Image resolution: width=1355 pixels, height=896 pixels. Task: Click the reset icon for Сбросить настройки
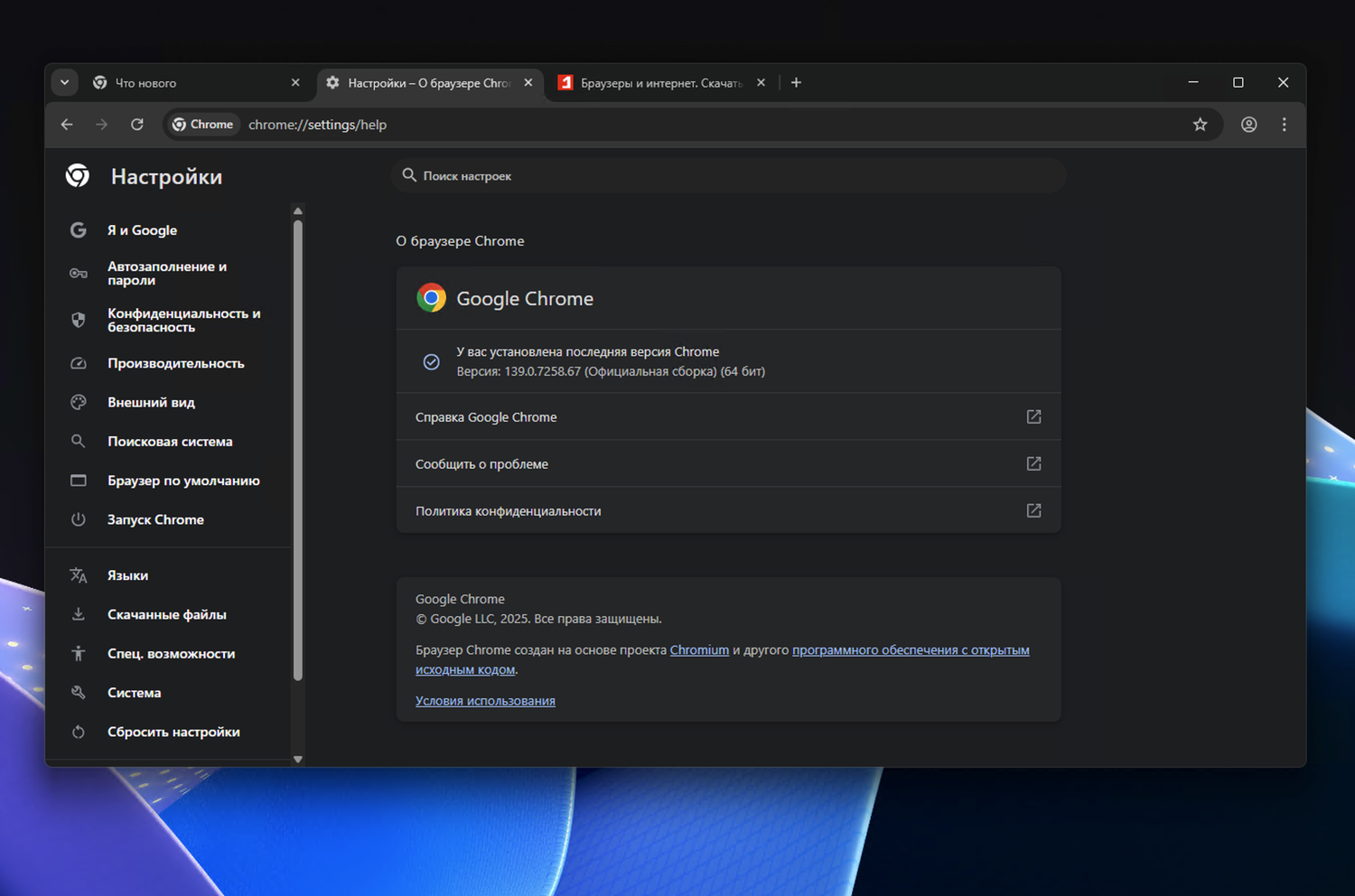[x=79, y=732]
